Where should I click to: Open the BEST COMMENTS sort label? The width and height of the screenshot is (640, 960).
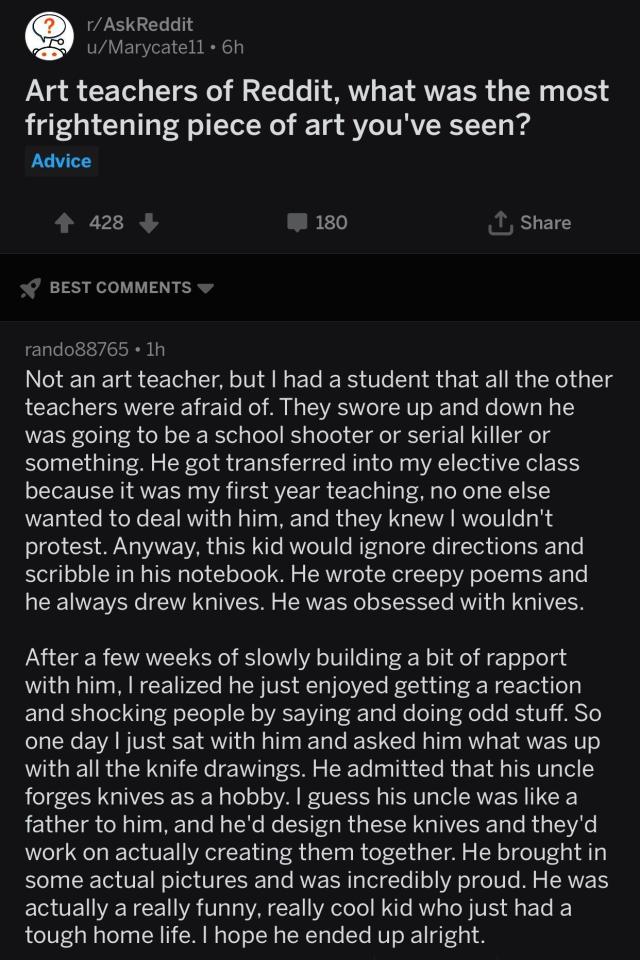pyautogui.click(x=120, y=288)
